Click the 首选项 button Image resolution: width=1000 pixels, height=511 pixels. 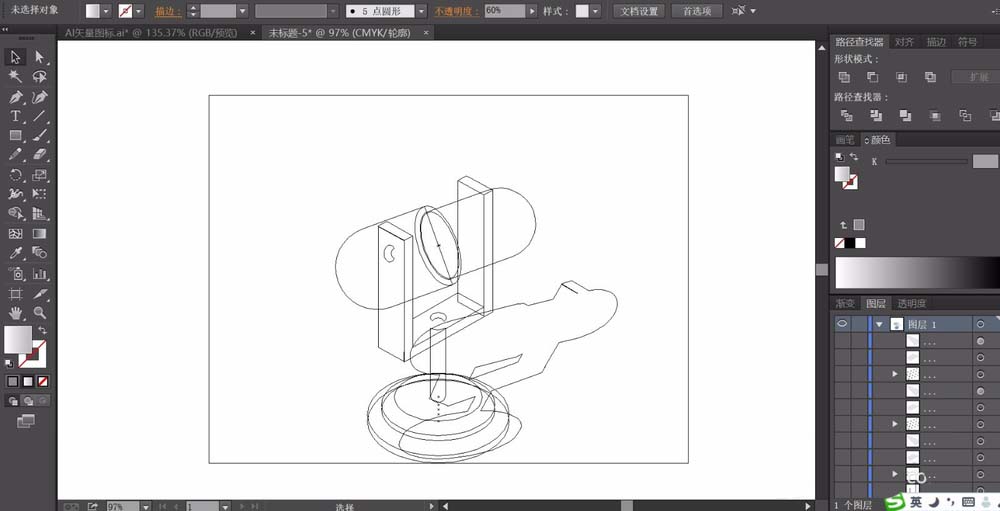click(696, 11)
